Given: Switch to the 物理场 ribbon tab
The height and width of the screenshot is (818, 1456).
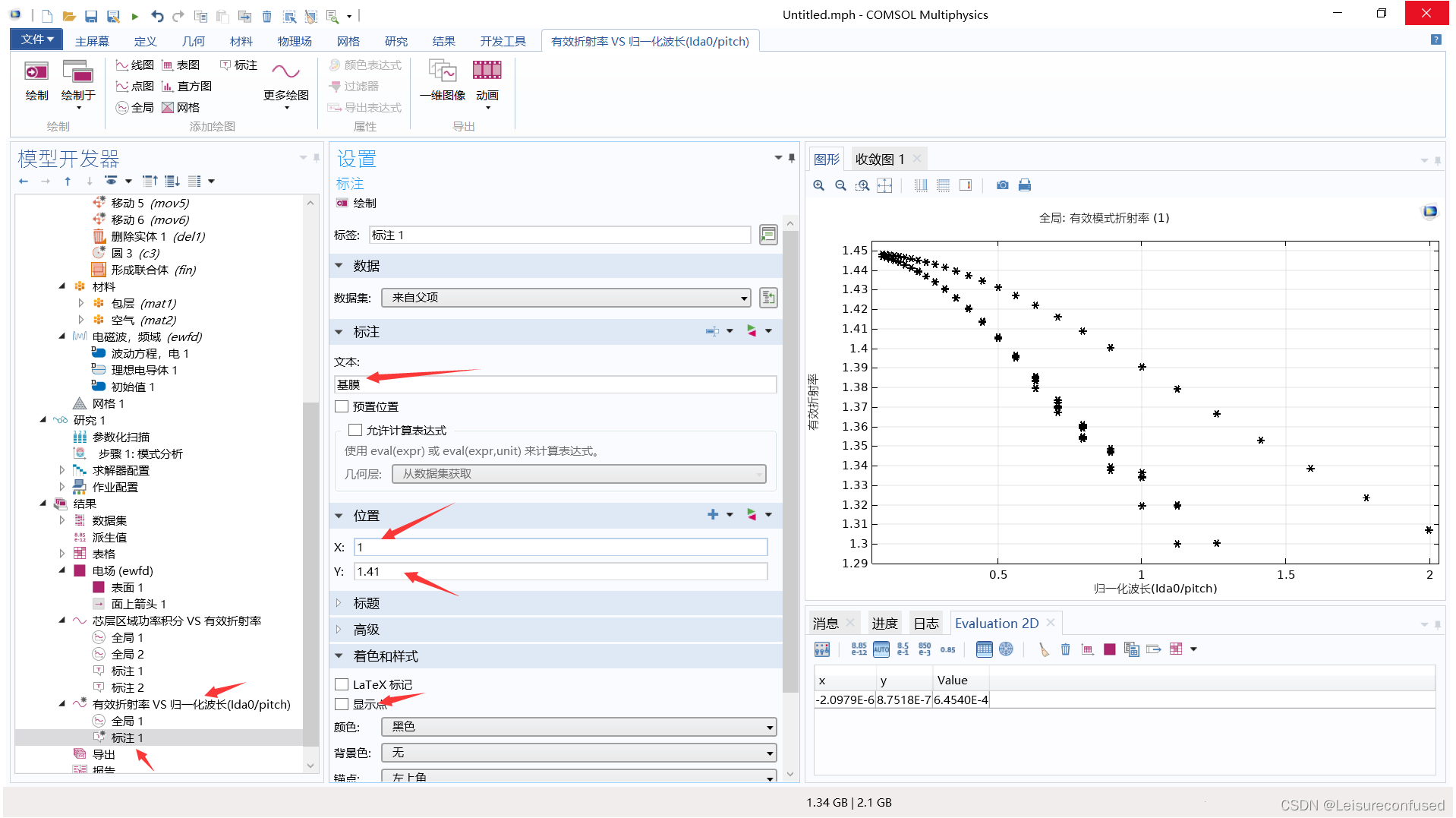Looking at the screenshot, I should [295, 41].
